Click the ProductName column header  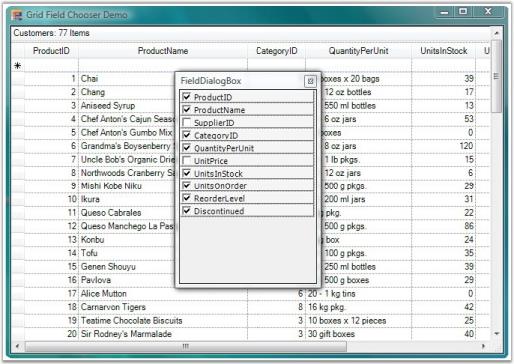tap(163, 51)
